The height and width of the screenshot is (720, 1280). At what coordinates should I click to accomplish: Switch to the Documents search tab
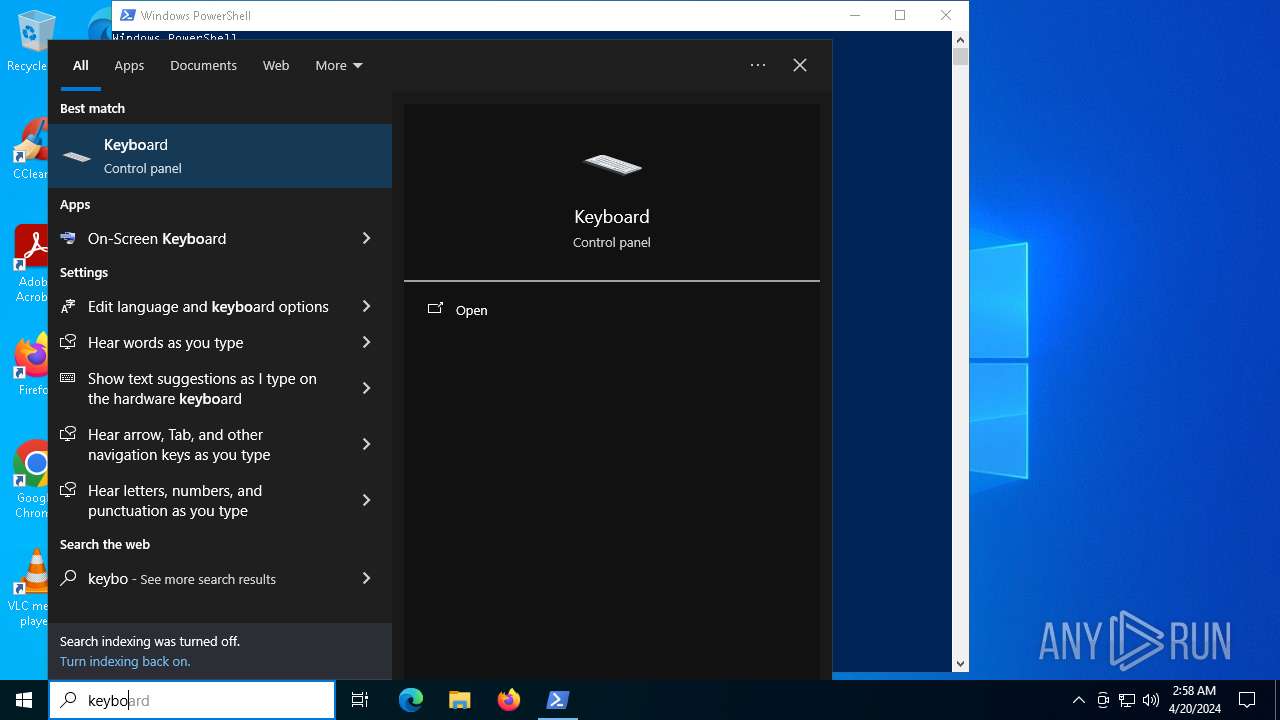[x=203, y=65]
